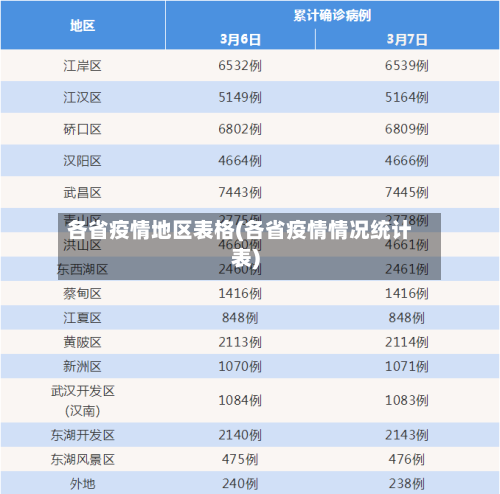Pick the 5149例 value
The width and height of the screenshot is (500, 494).
pos(240,97)
